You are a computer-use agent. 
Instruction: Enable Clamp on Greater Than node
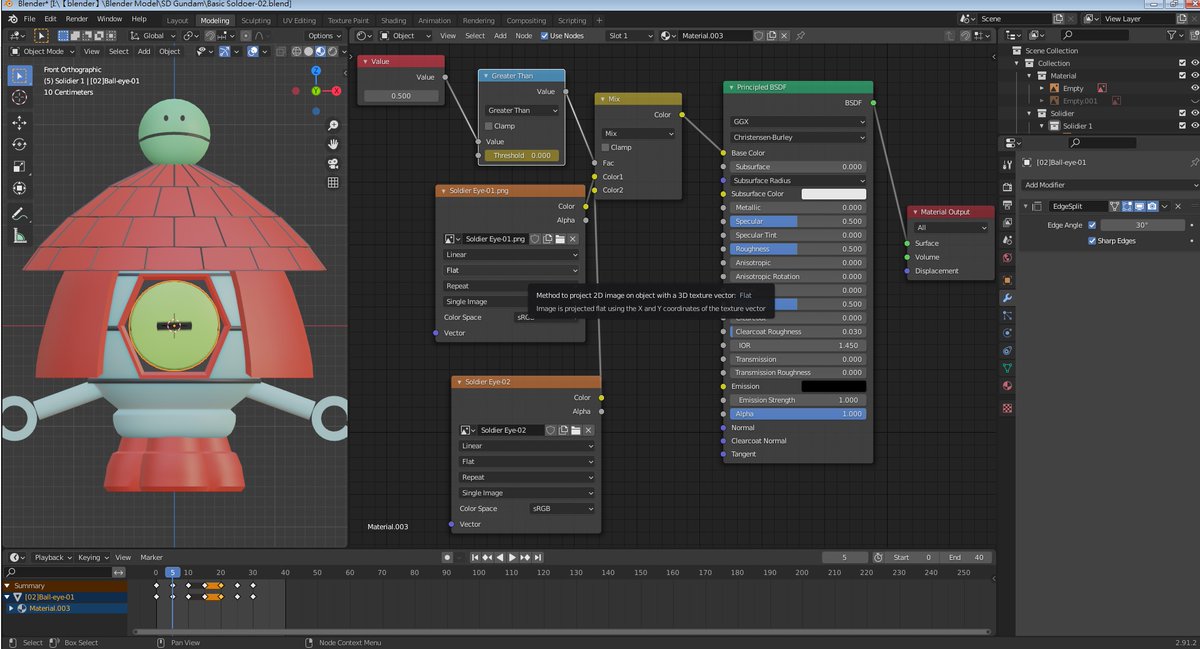(488, 126)
